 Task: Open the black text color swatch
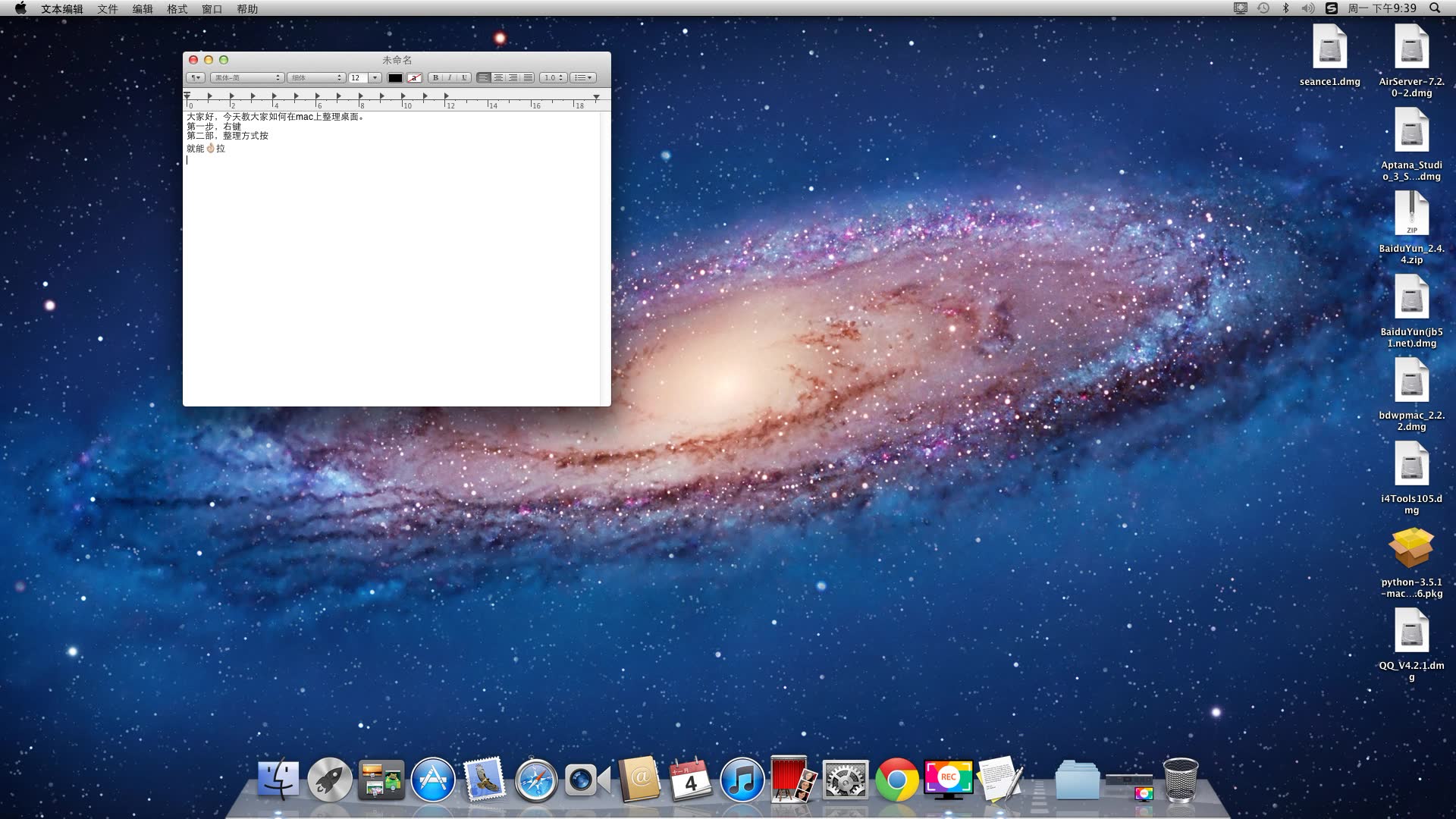click(395, 77)
